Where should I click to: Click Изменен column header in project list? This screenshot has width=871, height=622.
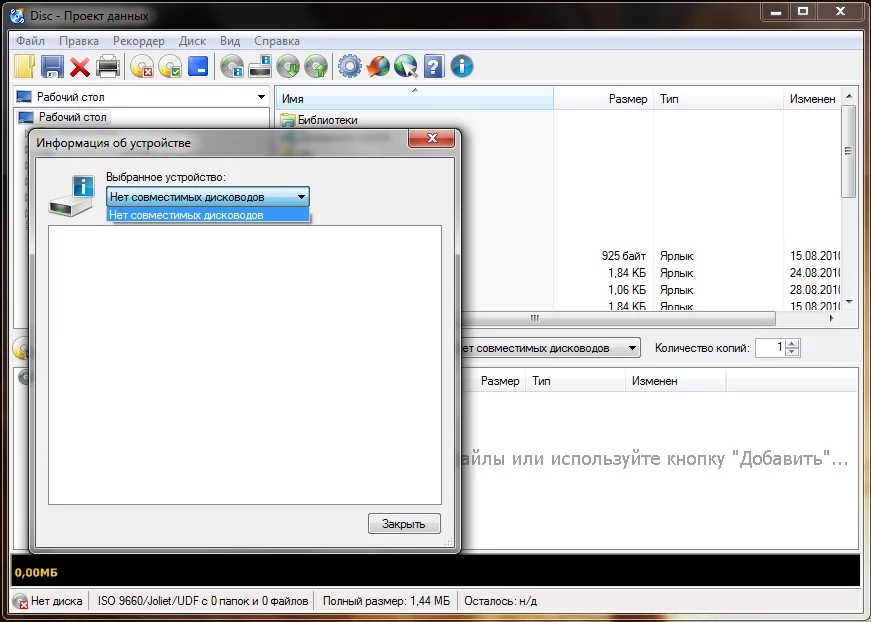pyautogui.click(x=675, y=381)
